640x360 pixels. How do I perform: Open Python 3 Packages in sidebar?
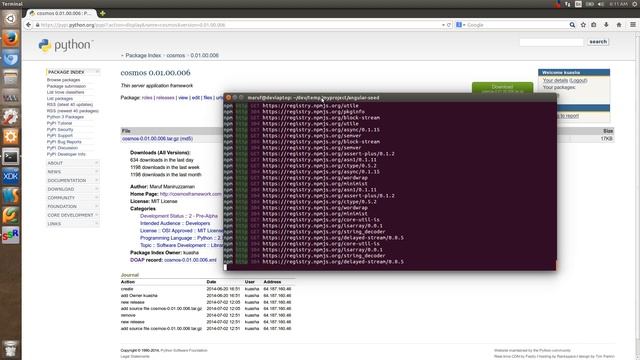coord(65,117)
